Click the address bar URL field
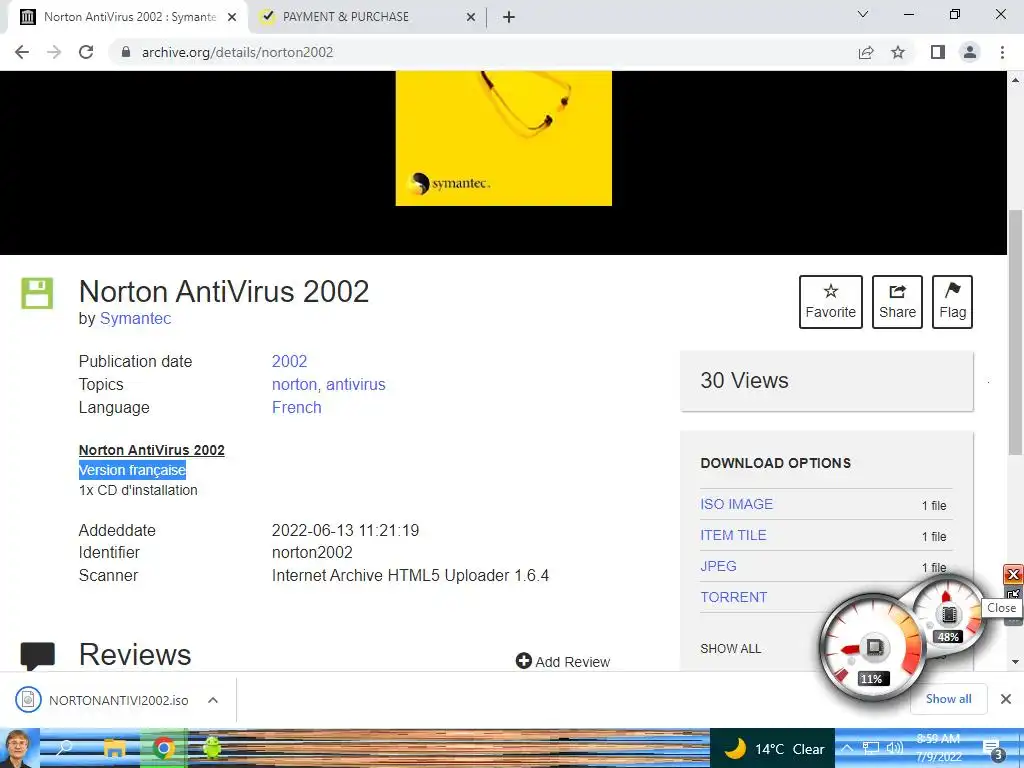 pyautogui.click(x=483, y=52)
